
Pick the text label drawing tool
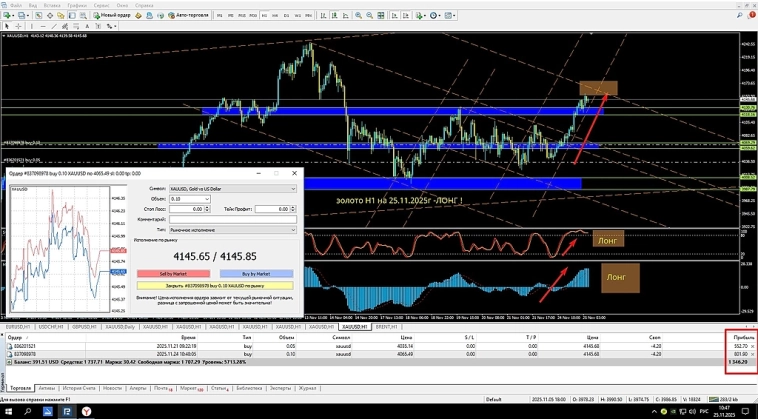tap(88, 26)
